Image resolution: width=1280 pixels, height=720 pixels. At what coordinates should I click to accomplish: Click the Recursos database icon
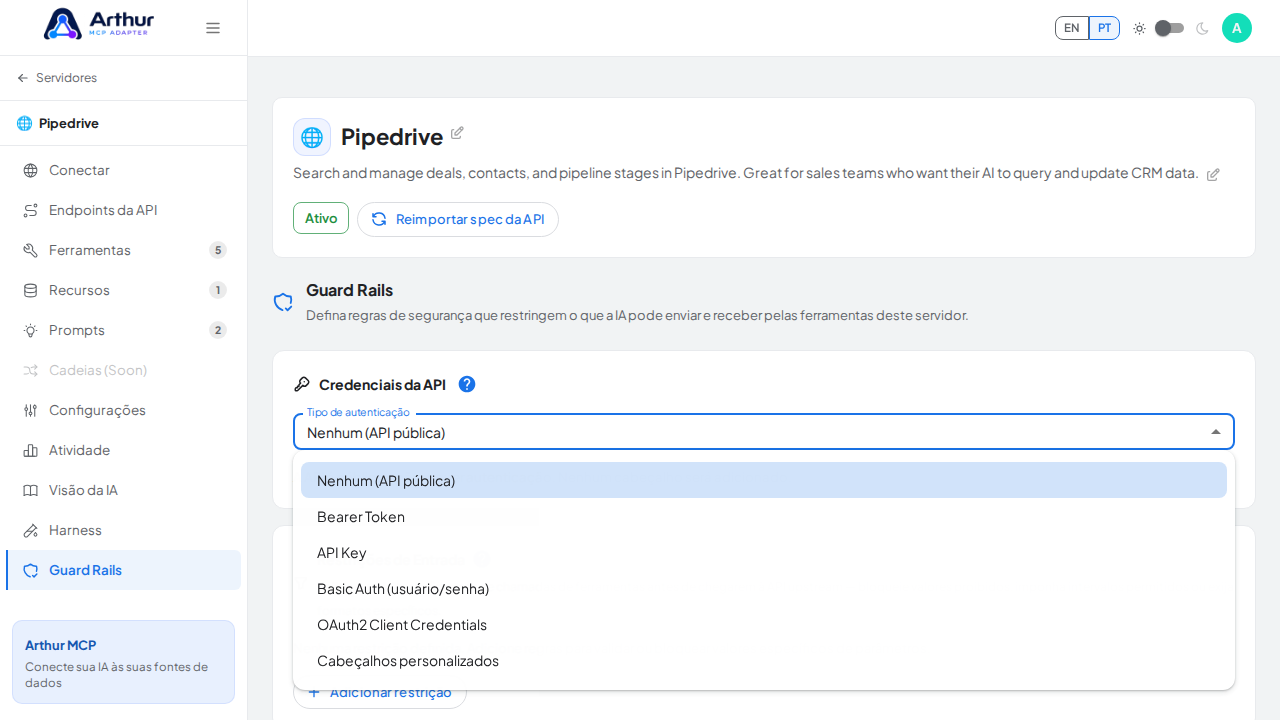(x=31, y=290)
